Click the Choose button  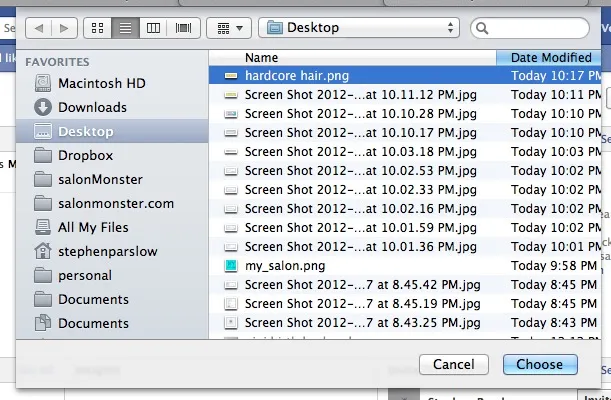(x=540, y=365)
